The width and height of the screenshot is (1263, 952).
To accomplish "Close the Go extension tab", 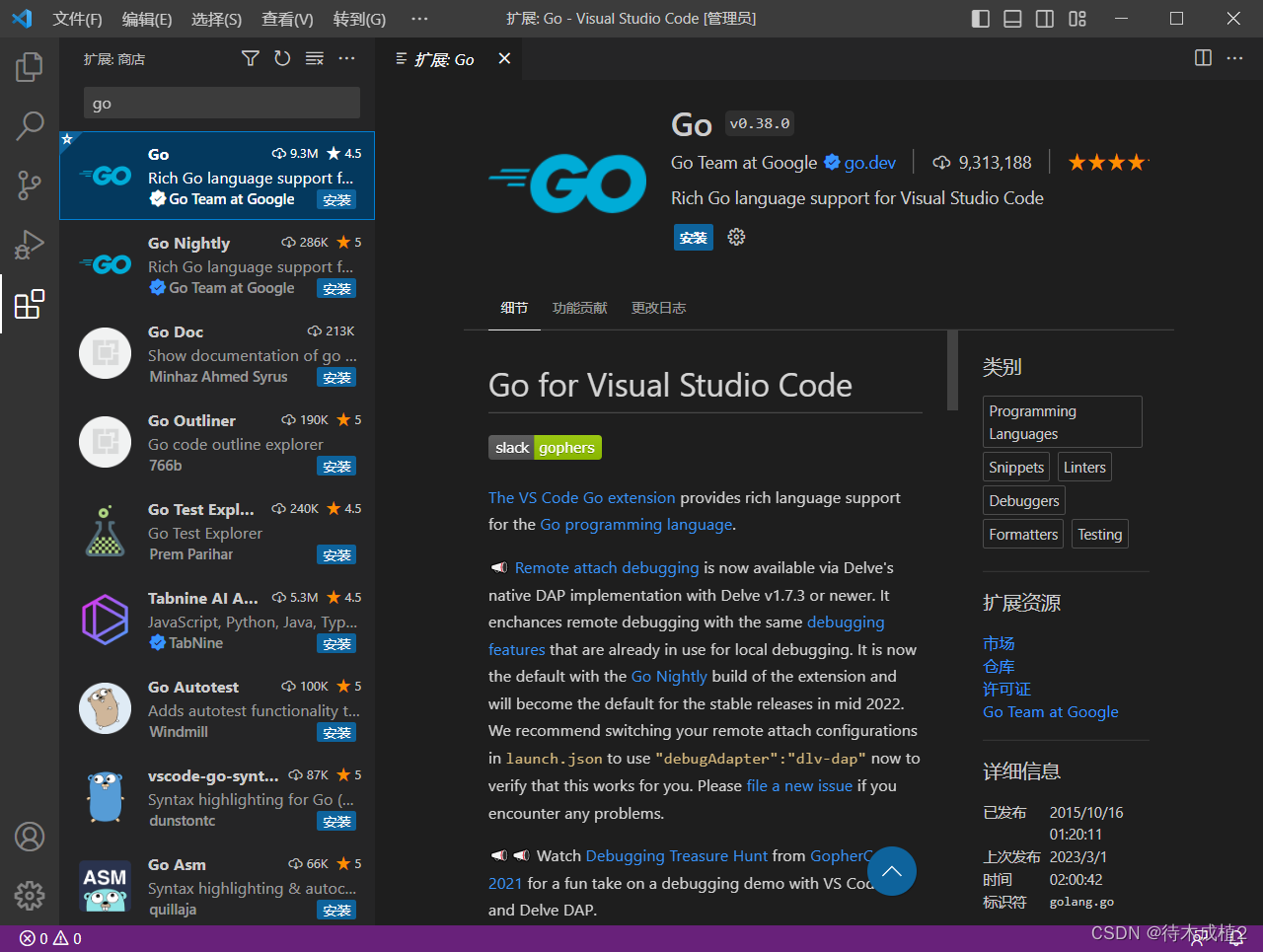I will (504, 59).
